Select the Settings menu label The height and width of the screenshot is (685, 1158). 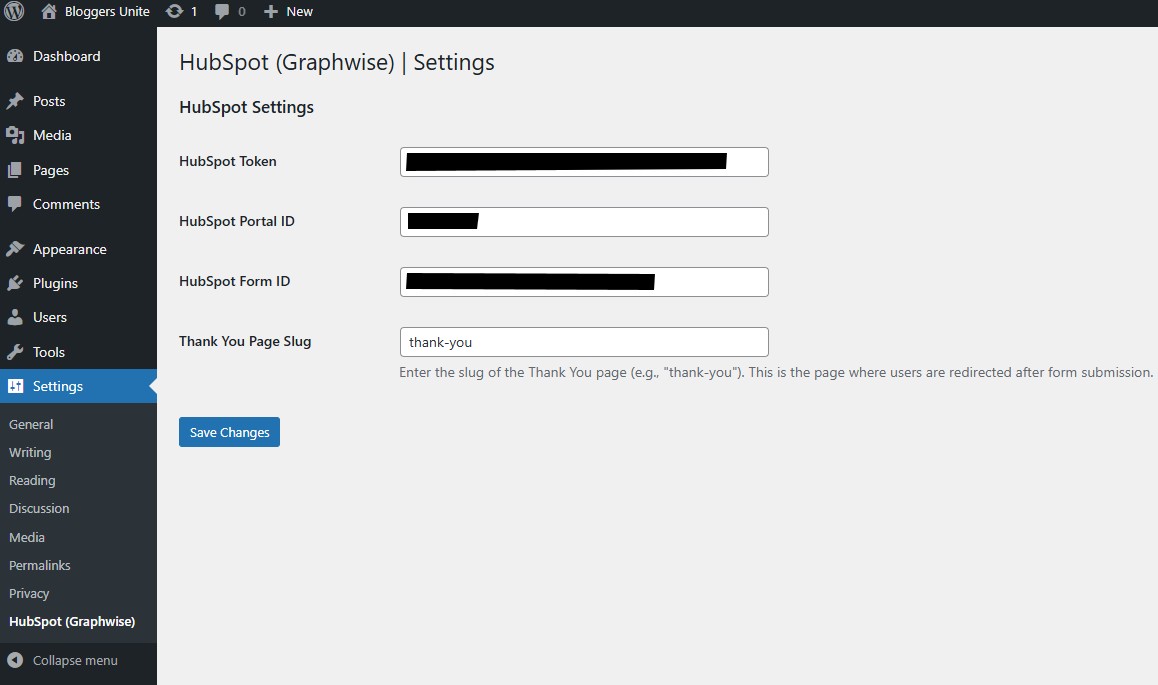coord(58,386)
